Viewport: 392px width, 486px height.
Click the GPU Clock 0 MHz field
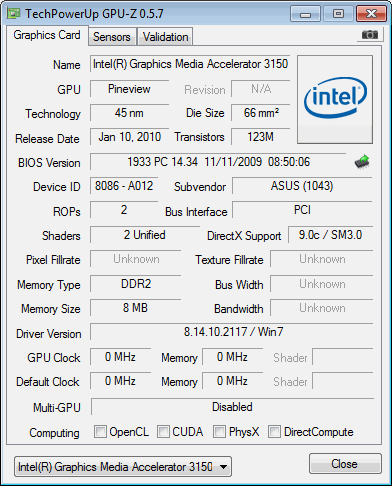[120, 357]
